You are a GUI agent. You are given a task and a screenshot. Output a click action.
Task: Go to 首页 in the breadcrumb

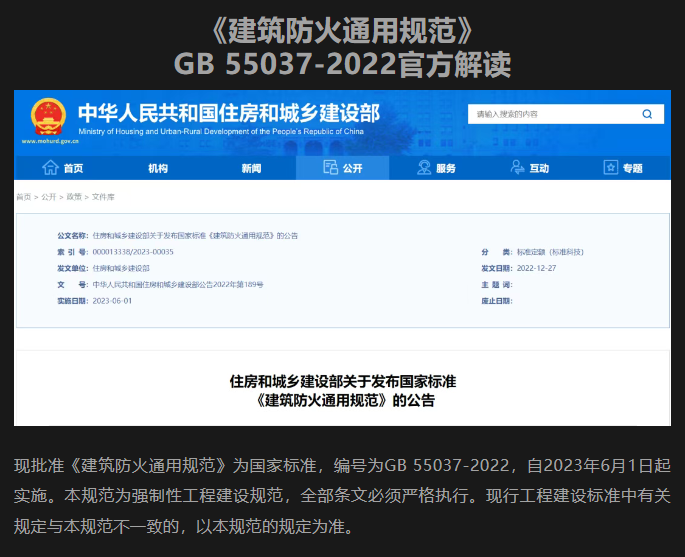click(24, 197)
